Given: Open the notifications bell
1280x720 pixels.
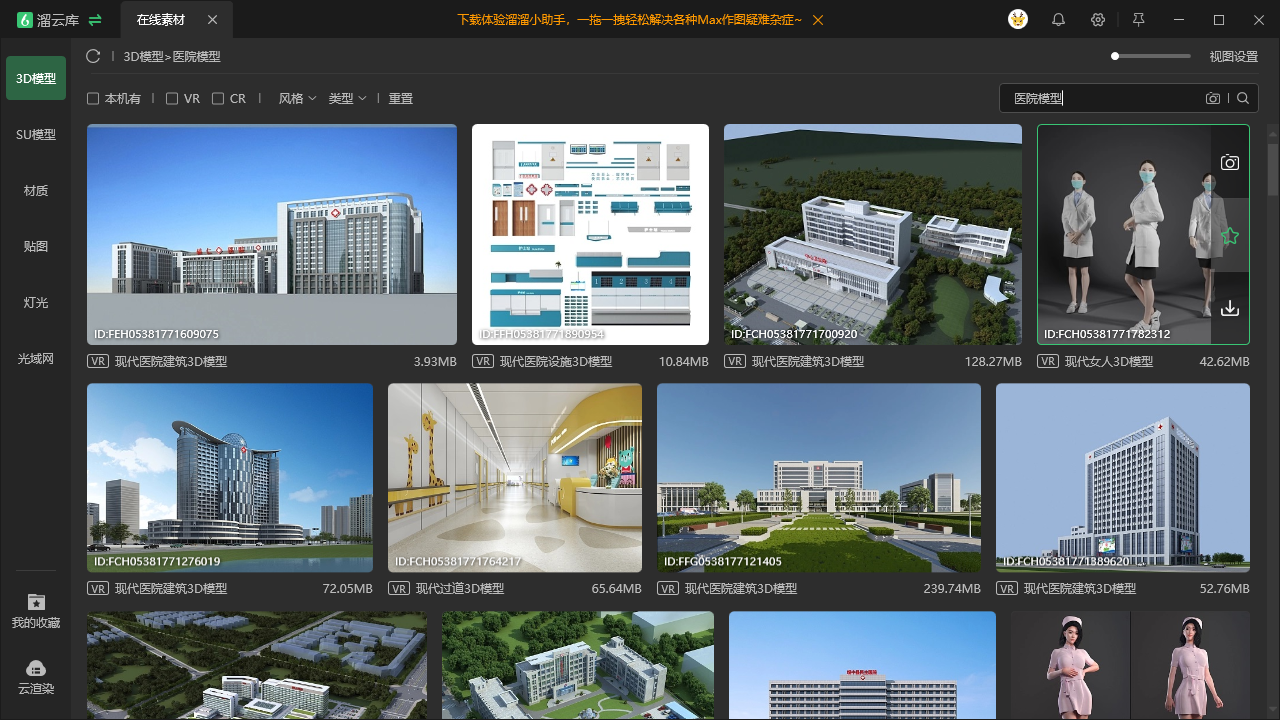Looking at the screenshot, I should click(x=1058, y=20).
